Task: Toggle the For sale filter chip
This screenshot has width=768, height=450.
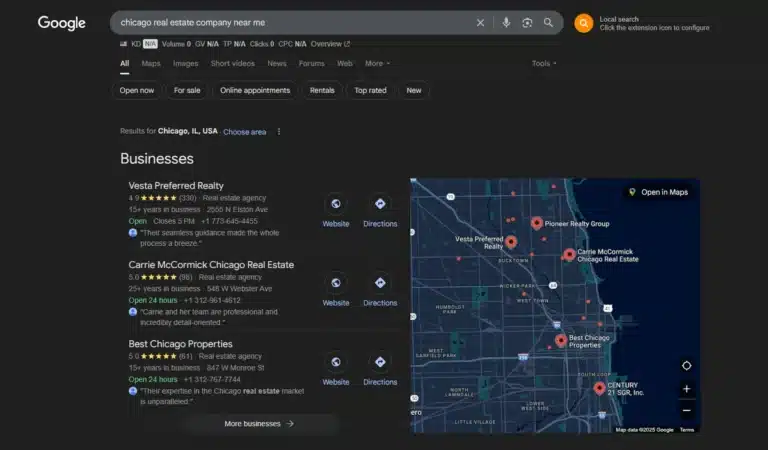Action: point(187,91)
